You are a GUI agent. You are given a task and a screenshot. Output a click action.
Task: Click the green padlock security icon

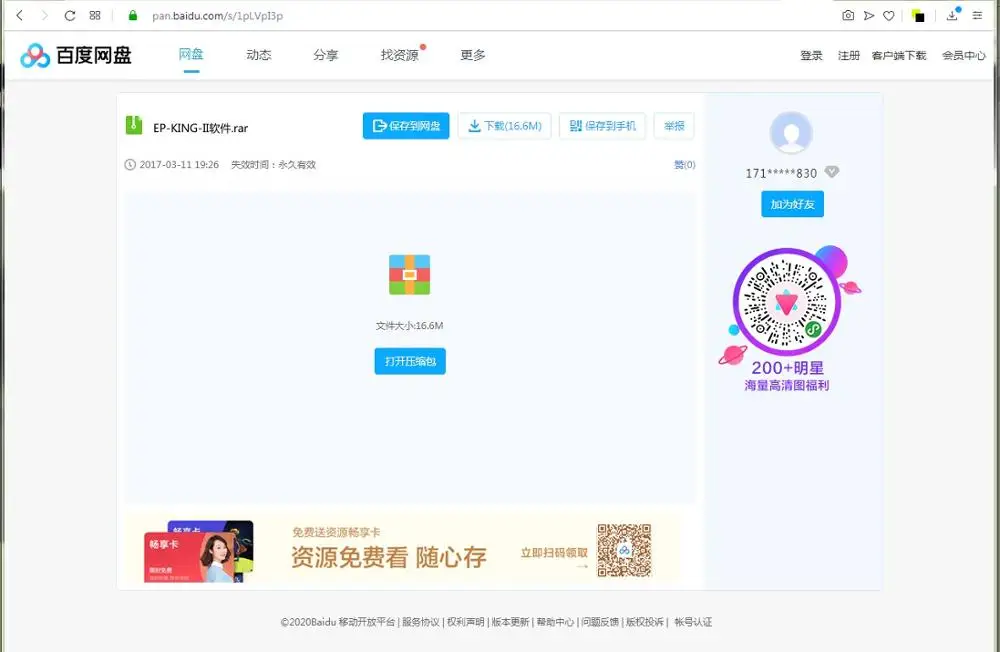[x=133, y=15]
